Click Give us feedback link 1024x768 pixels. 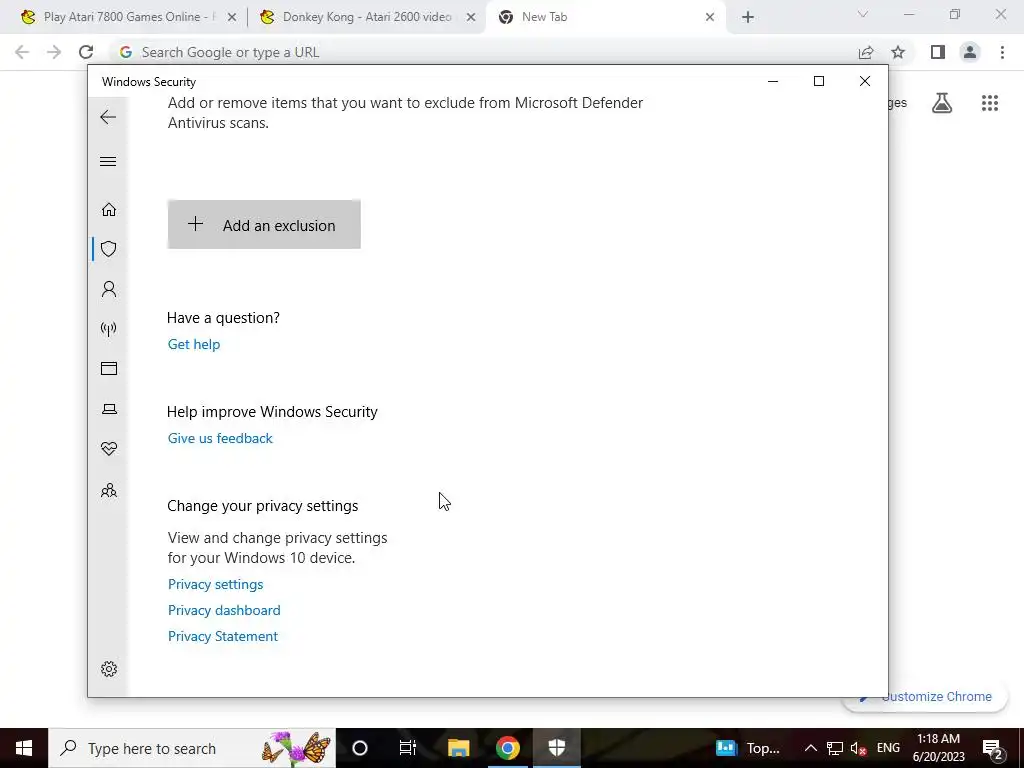220,438
